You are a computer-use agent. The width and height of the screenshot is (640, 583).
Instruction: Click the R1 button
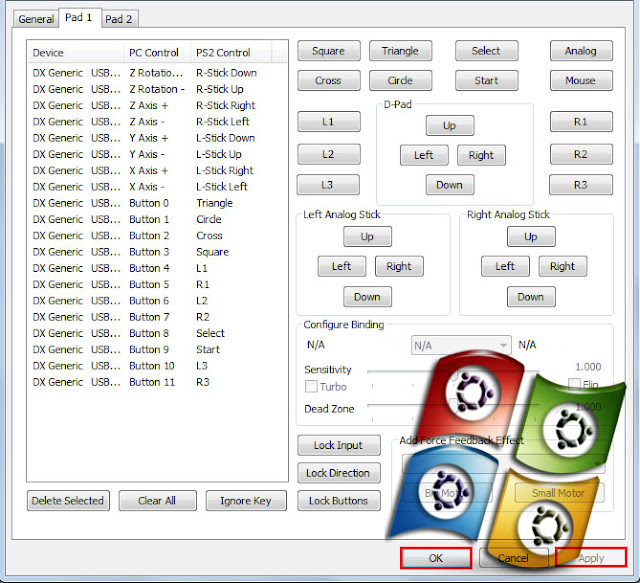point(581,122)
